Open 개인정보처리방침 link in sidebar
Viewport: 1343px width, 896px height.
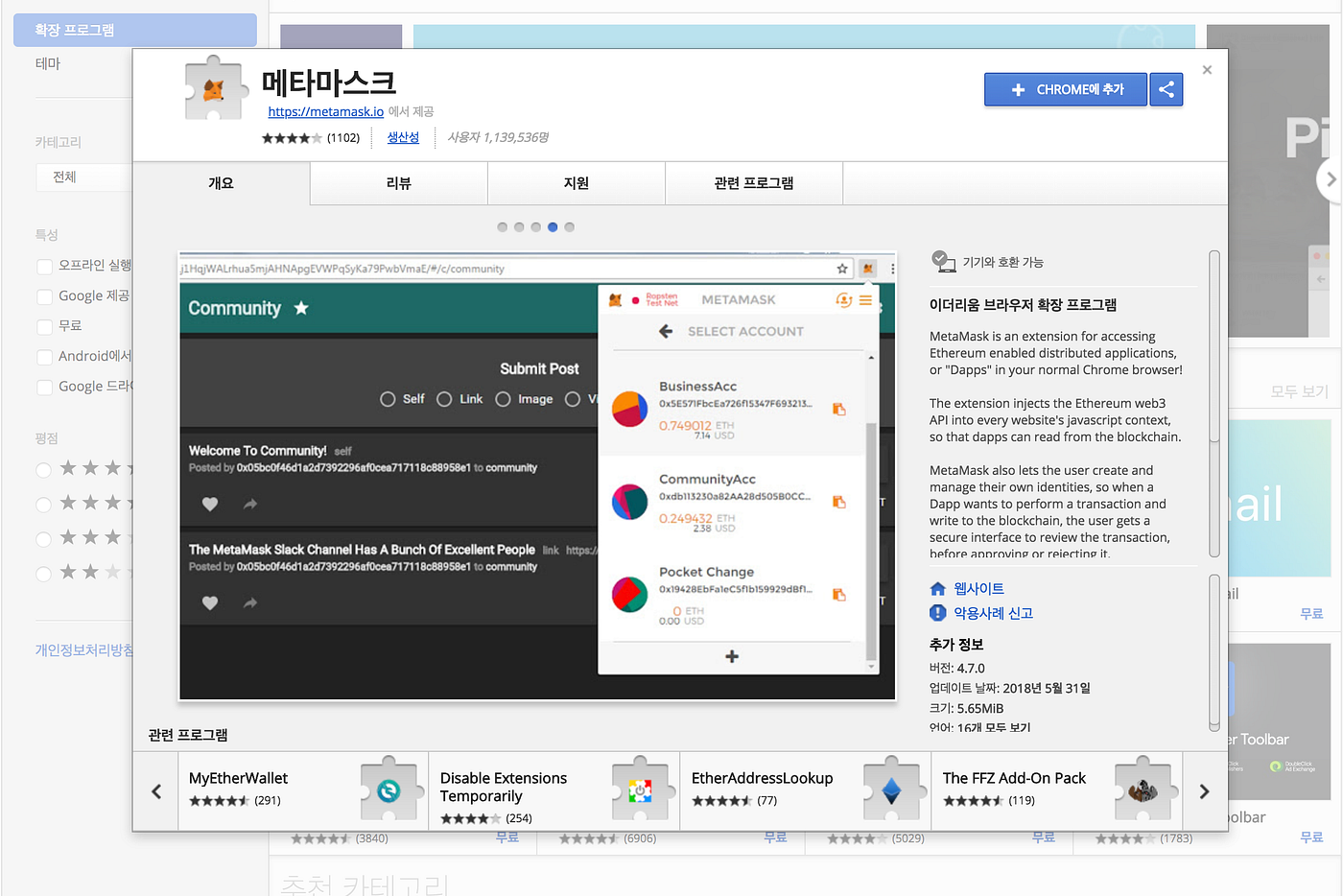click(84, 650)
